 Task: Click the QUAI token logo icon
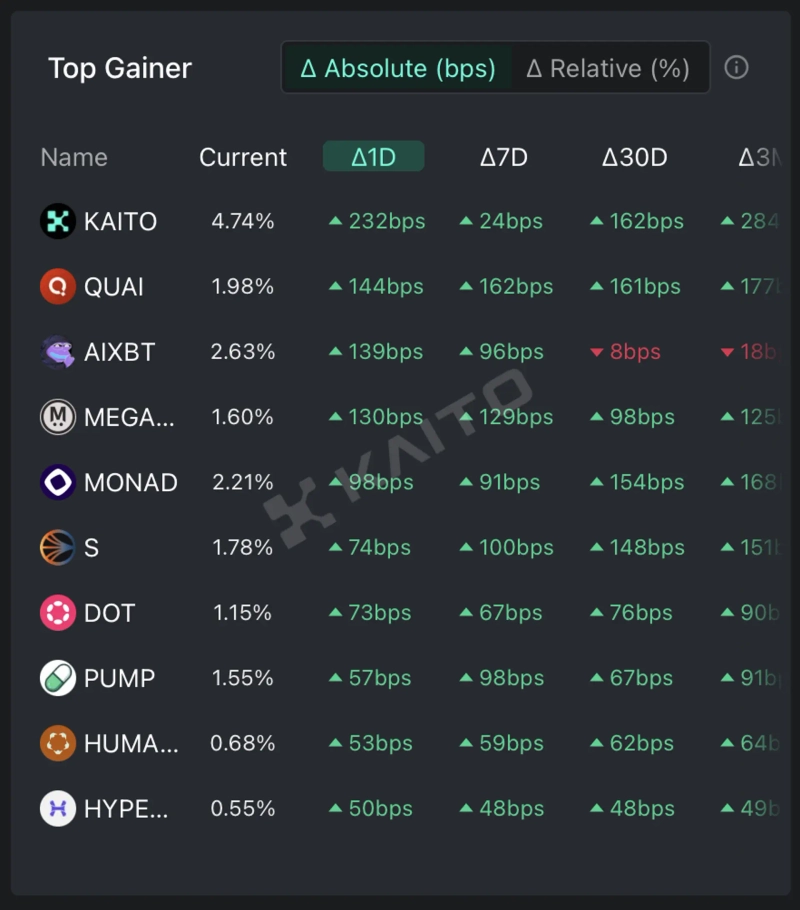[58, 287]
